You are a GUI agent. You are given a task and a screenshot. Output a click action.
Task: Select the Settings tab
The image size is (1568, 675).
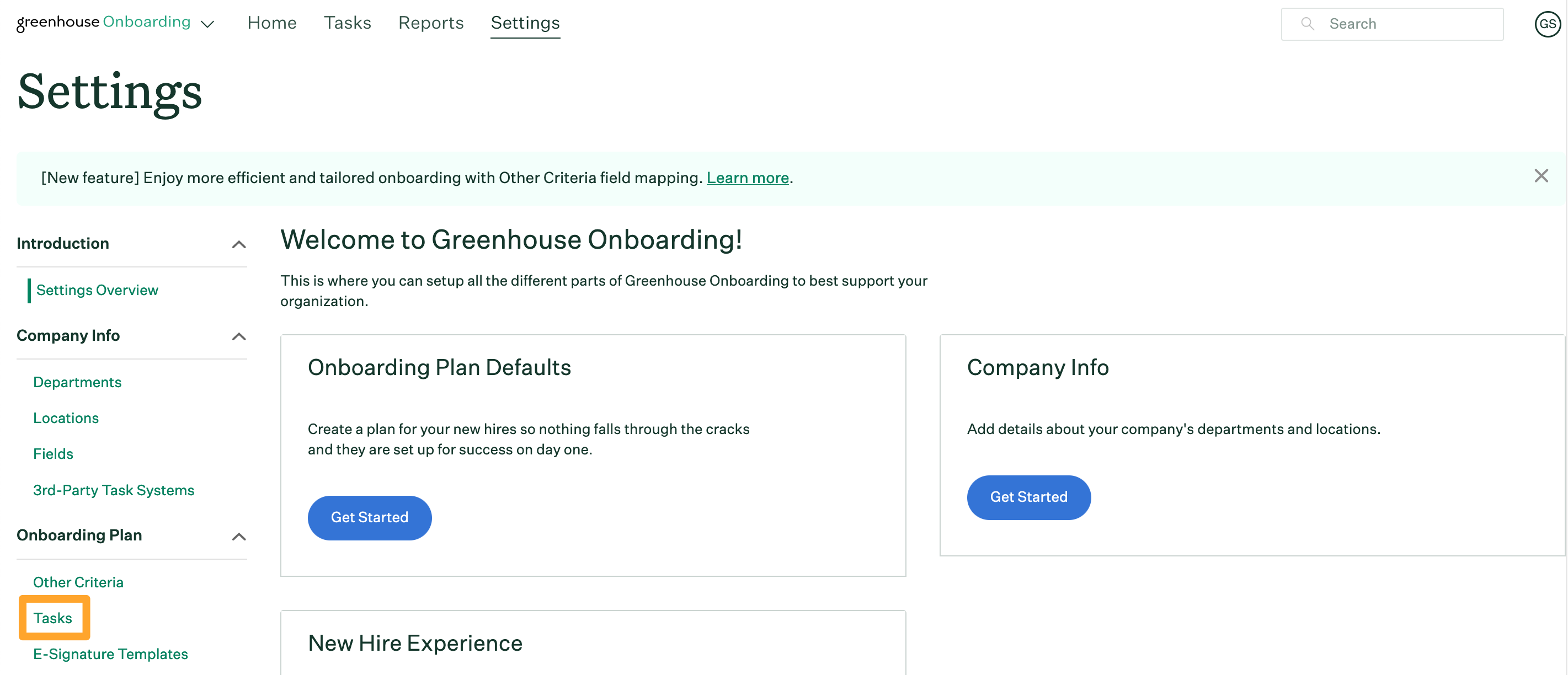click(x=525, y=23)
